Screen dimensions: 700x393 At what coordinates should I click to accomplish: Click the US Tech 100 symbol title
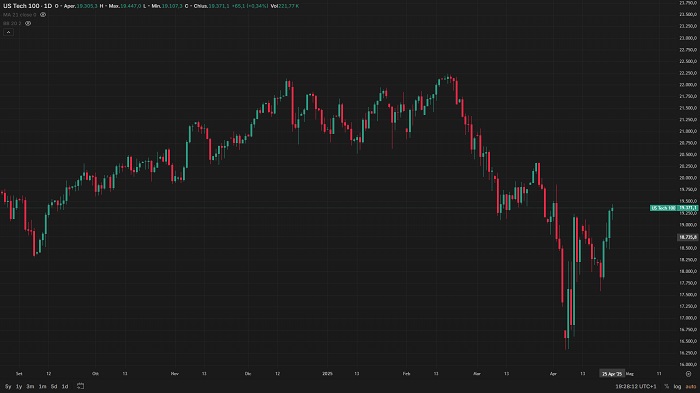click(x=27, y=6)
